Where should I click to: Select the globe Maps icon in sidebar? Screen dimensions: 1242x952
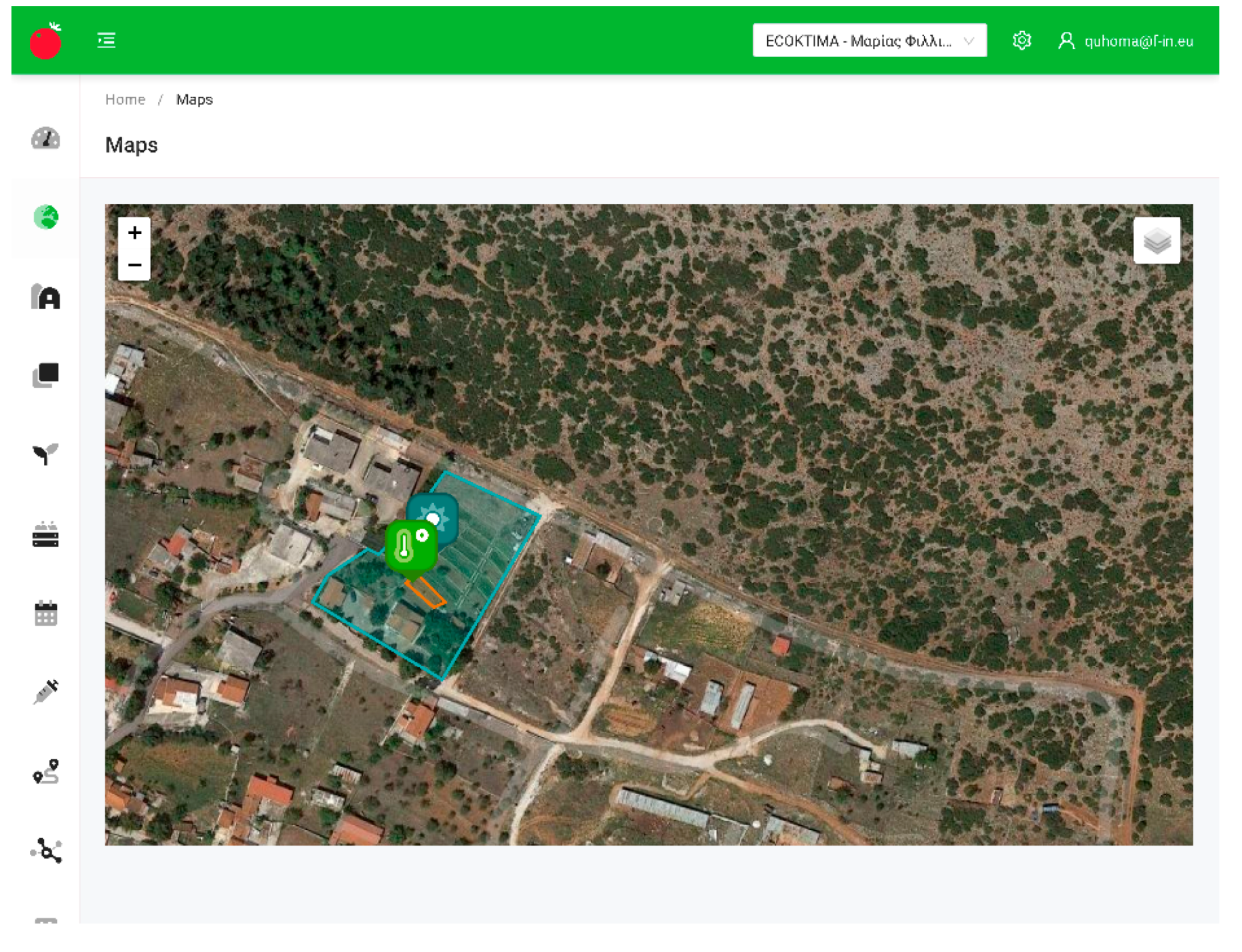coord(45,218)
